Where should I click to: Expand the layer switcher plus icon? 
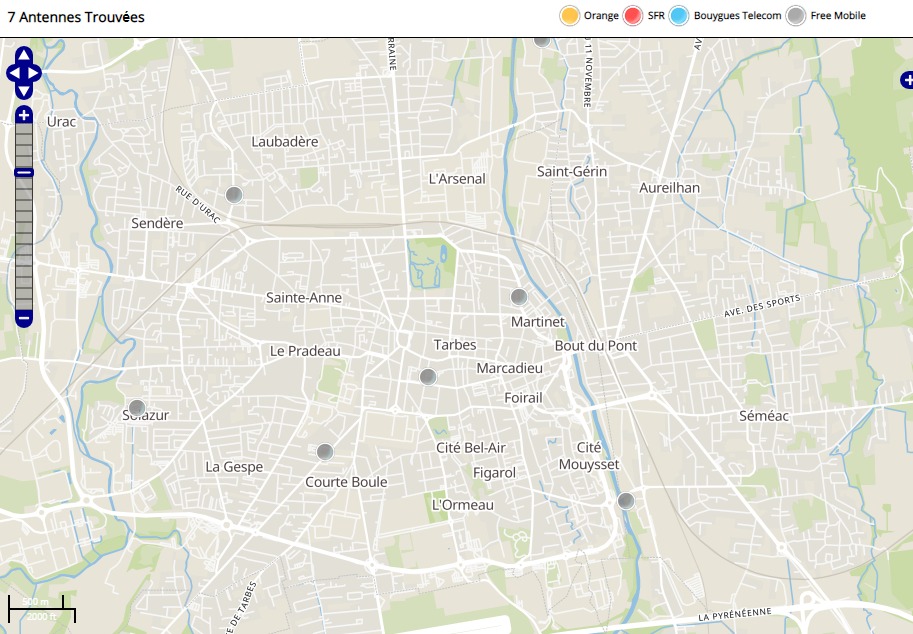[906, 79]
